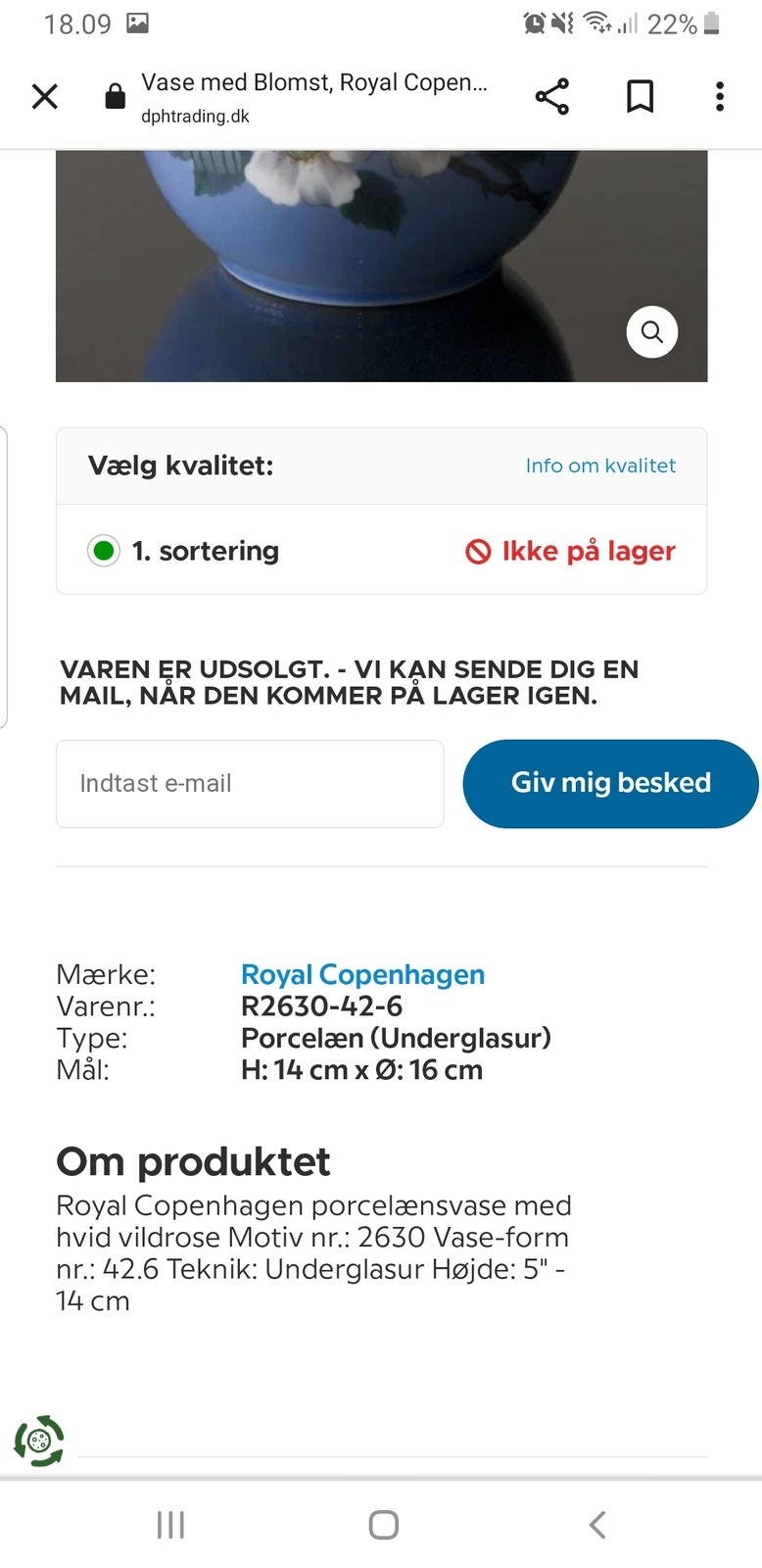The width and height of the screenshot is (762, 1568).
Task: Open the three-dot overflow menu
Action: click(x=720, y=97)
